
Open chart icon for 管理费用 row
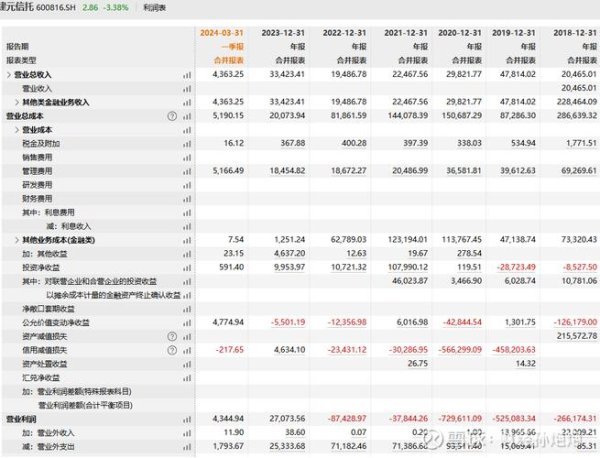click(x=187, y=172)
